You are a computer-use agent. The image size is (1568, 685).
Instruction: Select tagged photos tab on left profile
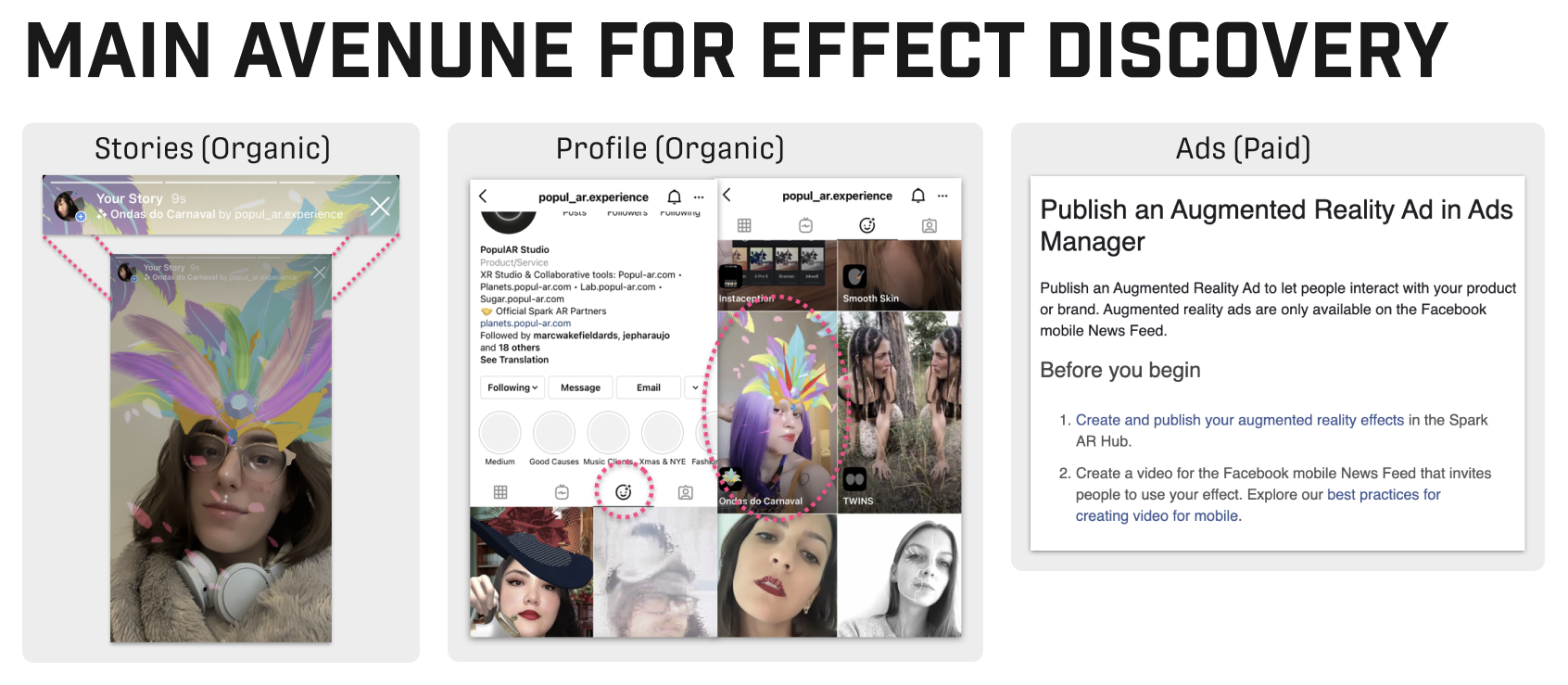(x=685, y=492)
